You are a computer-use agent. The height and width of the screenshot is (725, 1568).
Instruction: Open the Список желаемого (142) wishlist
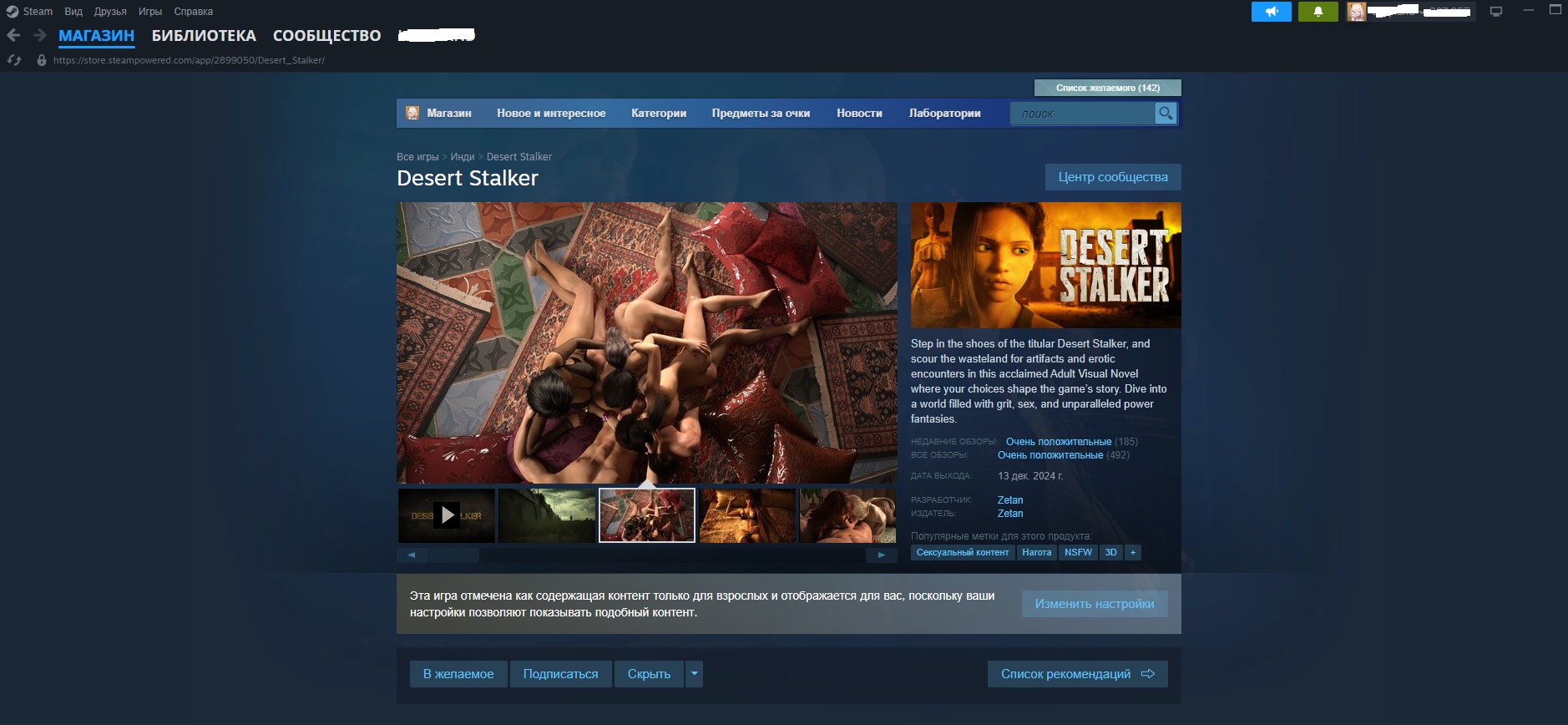point(1107,88)
